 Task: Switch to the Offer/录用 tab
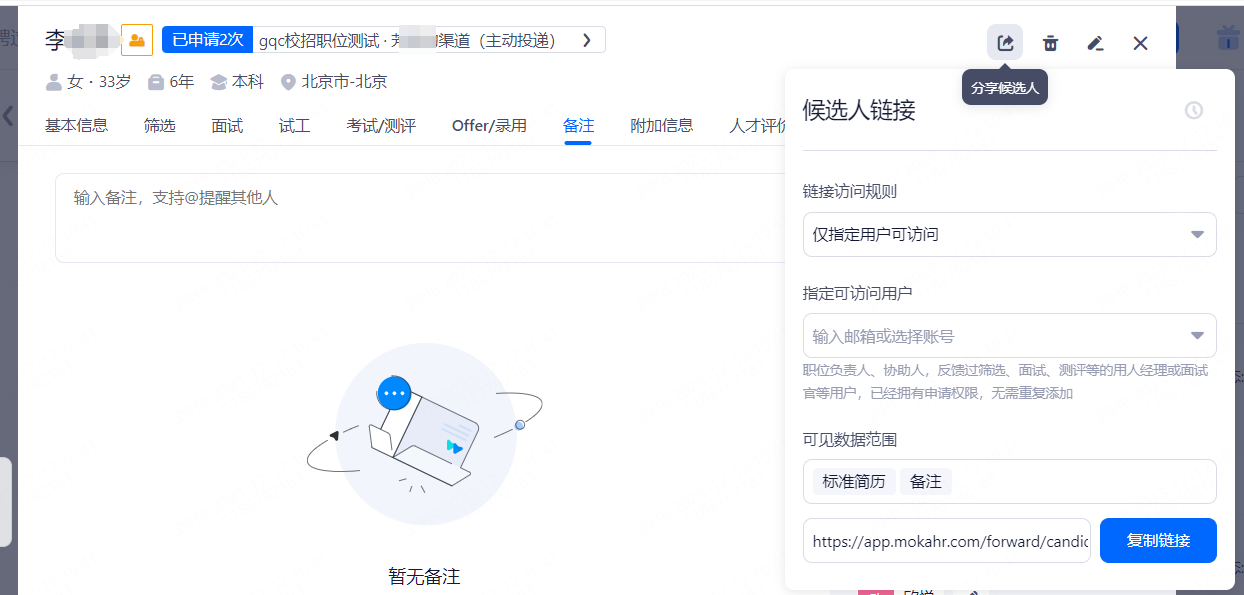(489, 125)
